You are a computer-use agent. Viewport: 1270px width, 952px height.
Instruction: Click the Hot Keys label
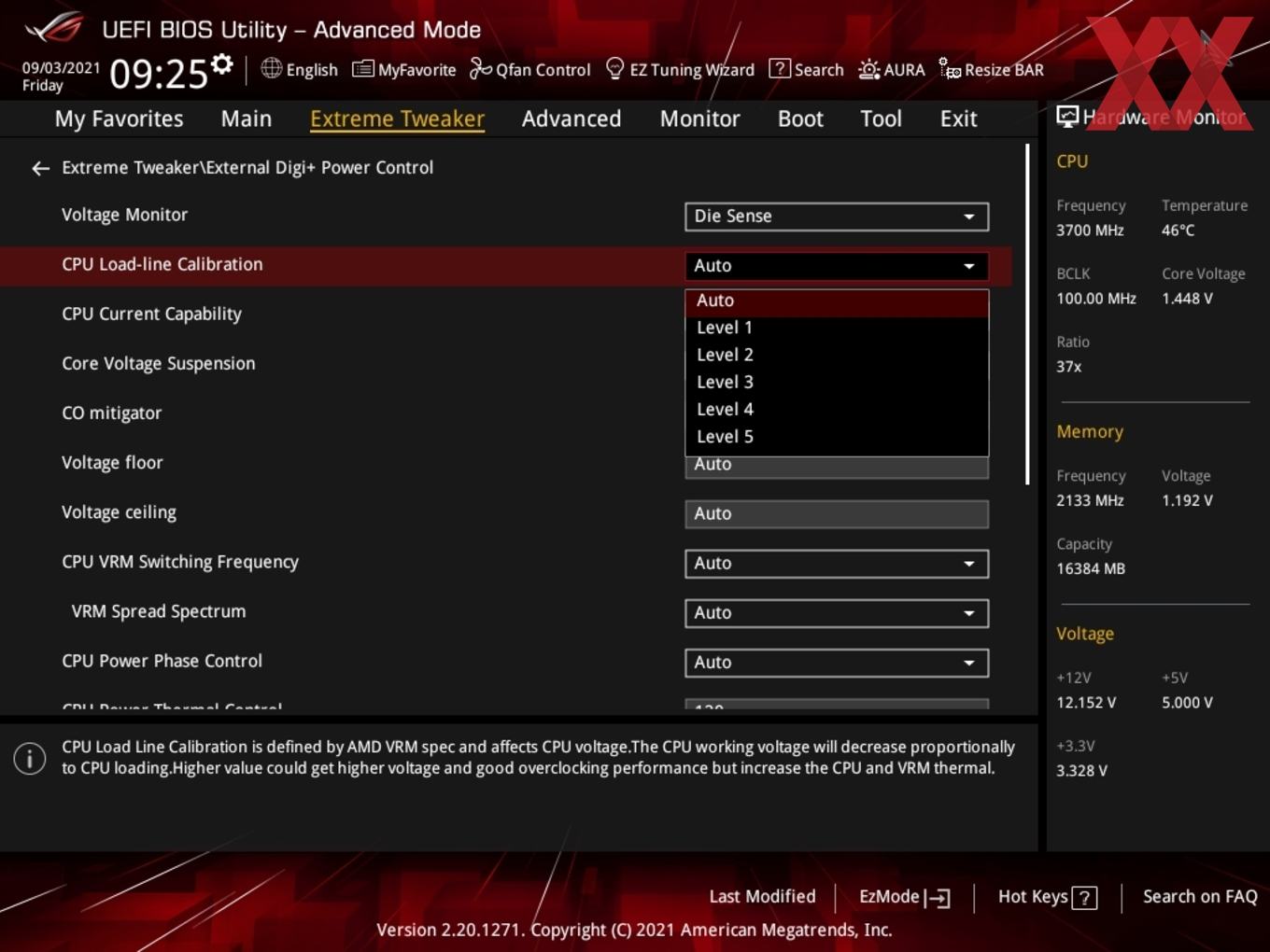[x=1033, y=897]
